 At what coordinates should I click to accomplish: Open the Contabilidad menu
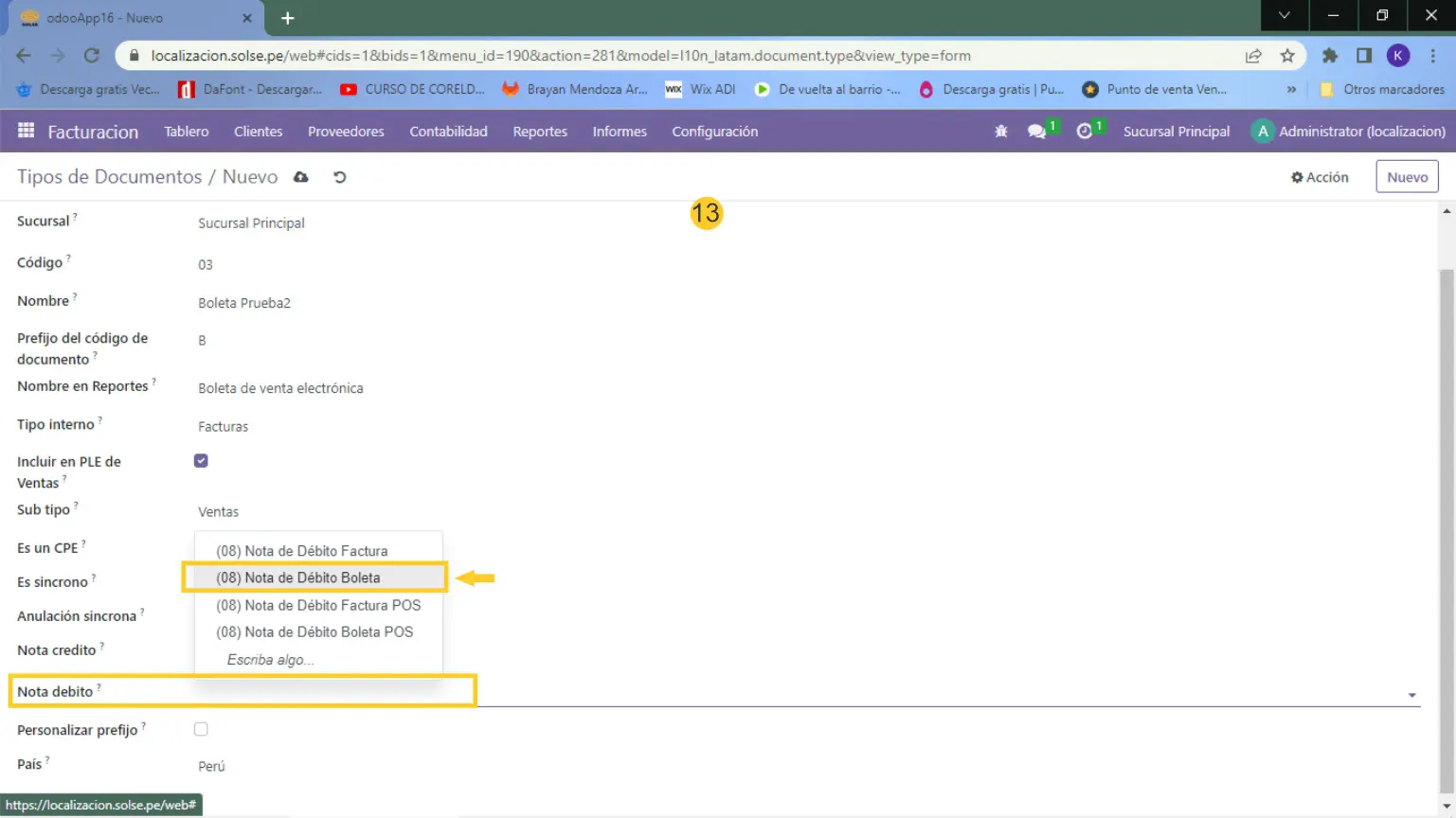(448, 132)
